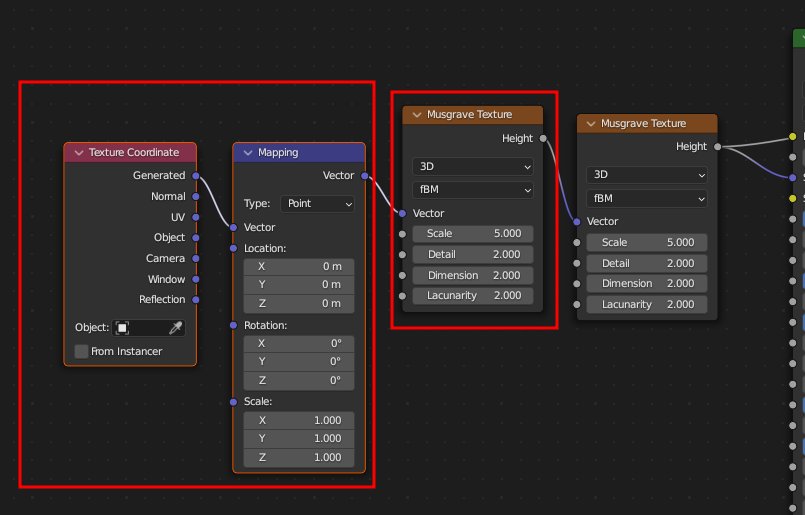
Task: Open the 3D dimensions dropdown in first Musgrave
Action: coord(473,166)
